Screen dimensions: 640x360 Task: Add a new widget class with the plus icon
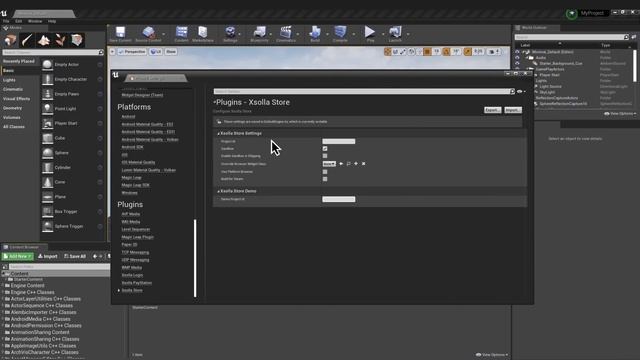pos(356,164)
